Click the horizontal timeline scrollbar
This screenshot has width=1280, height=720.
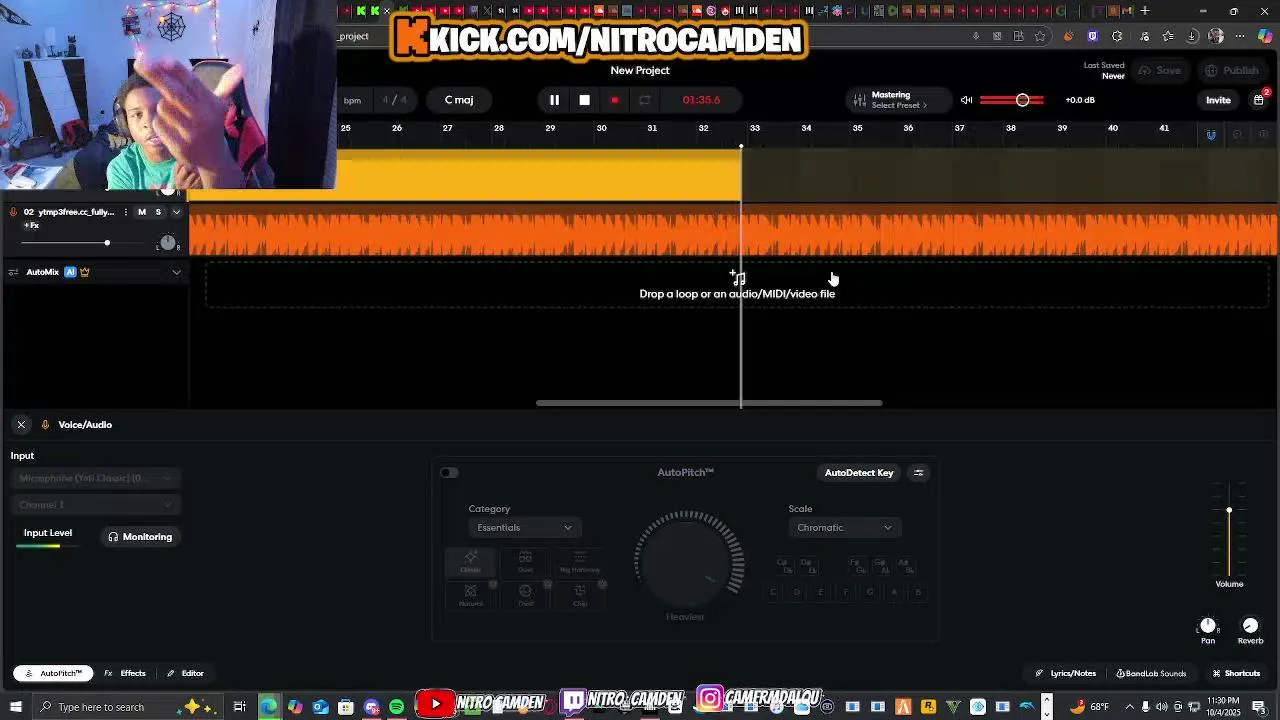[709, 403]
